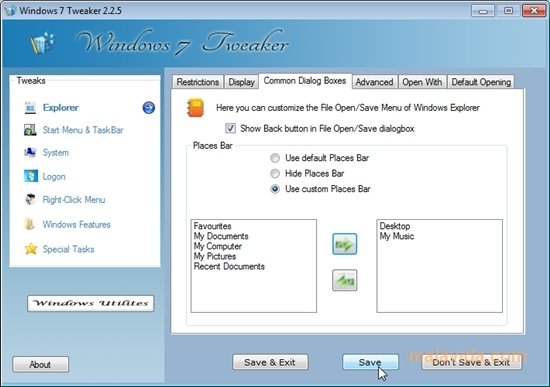Switch to the Restrictions tab
Screen dimensions: 550x387
point(198,82)
